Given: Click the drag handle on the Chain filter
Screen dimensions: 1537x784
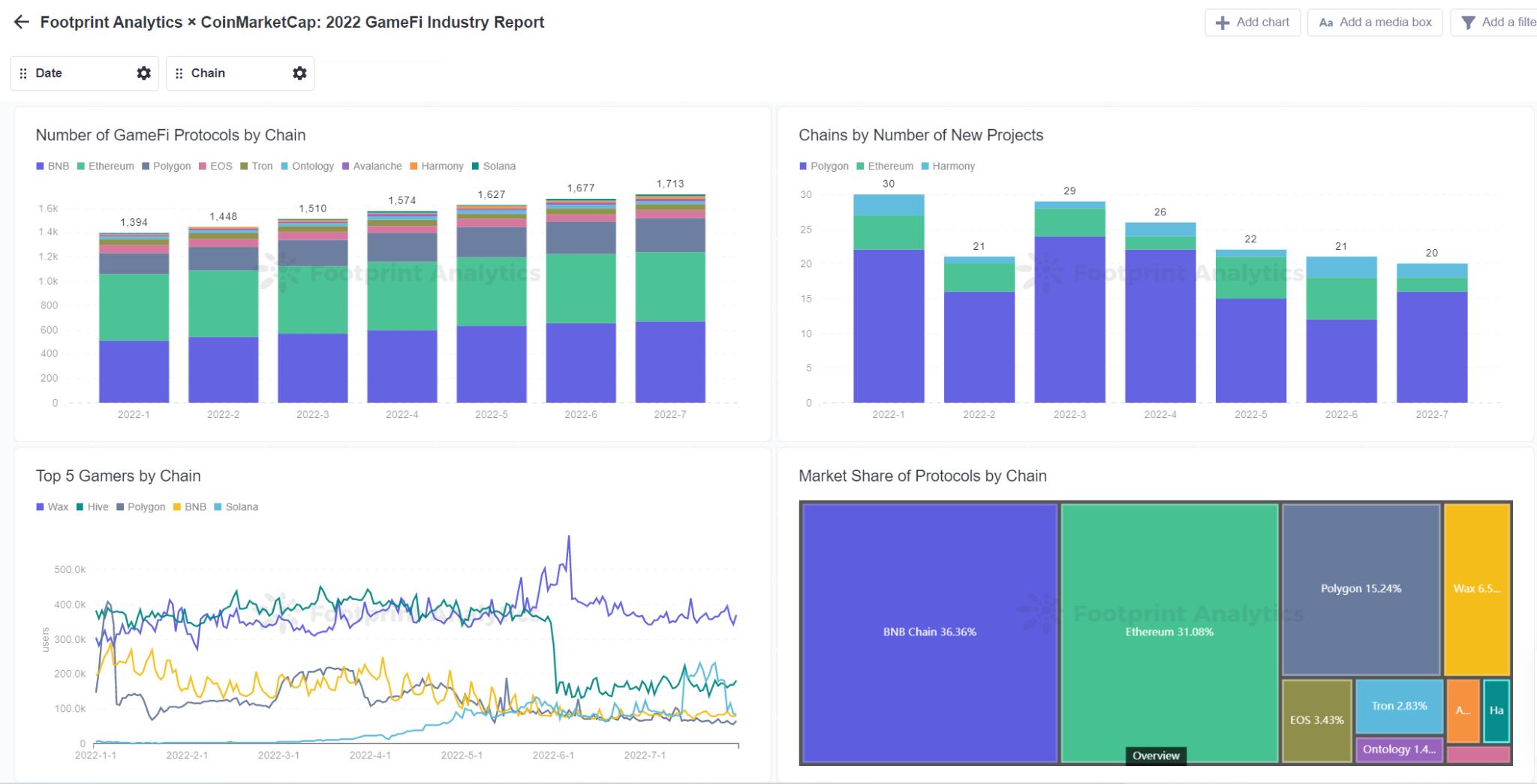Looking at the screenshot, I should [179, 74].
